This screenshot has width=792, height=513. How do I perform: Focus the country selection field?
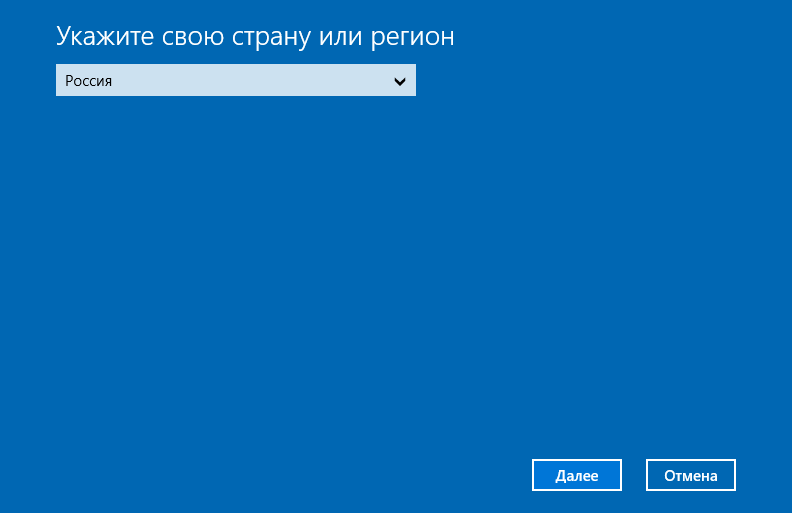click(x=235, y=80)
